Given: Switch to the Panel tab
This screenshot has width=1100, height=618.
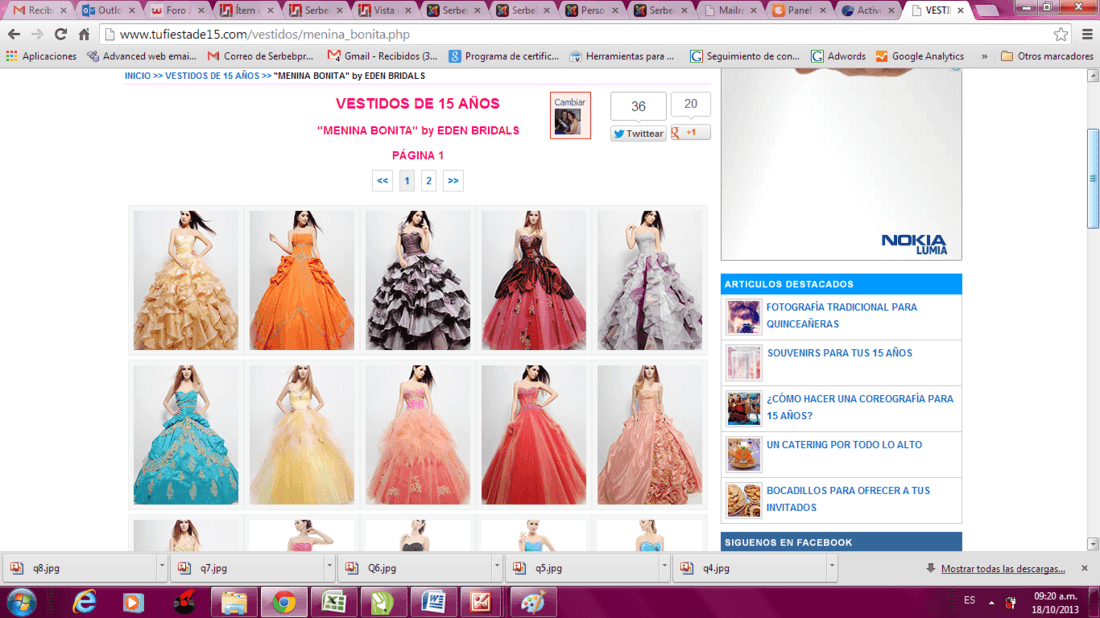Looking at the screenshot, I should tap(799, 10).
